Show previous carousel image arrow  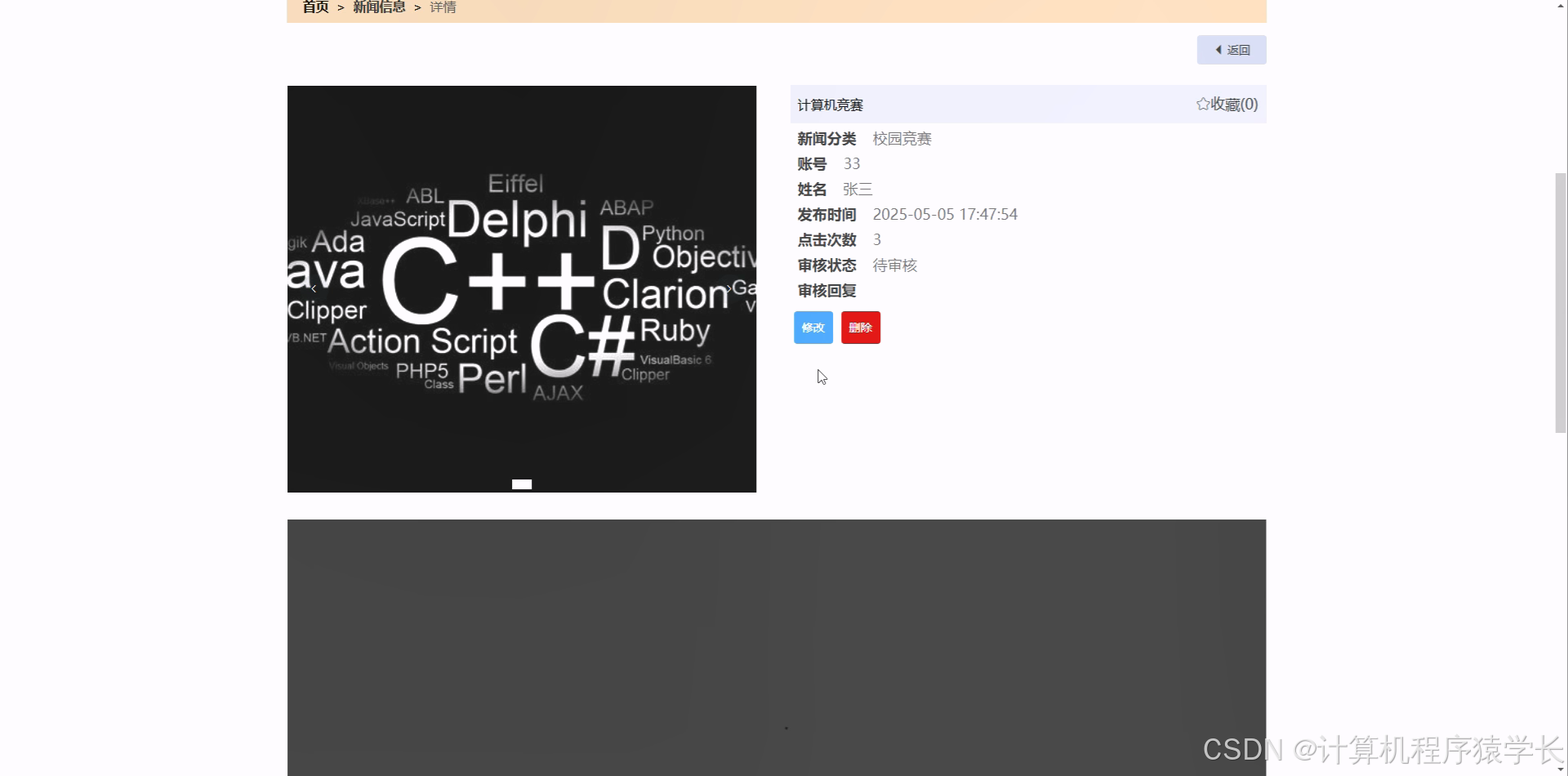point(314,288)
